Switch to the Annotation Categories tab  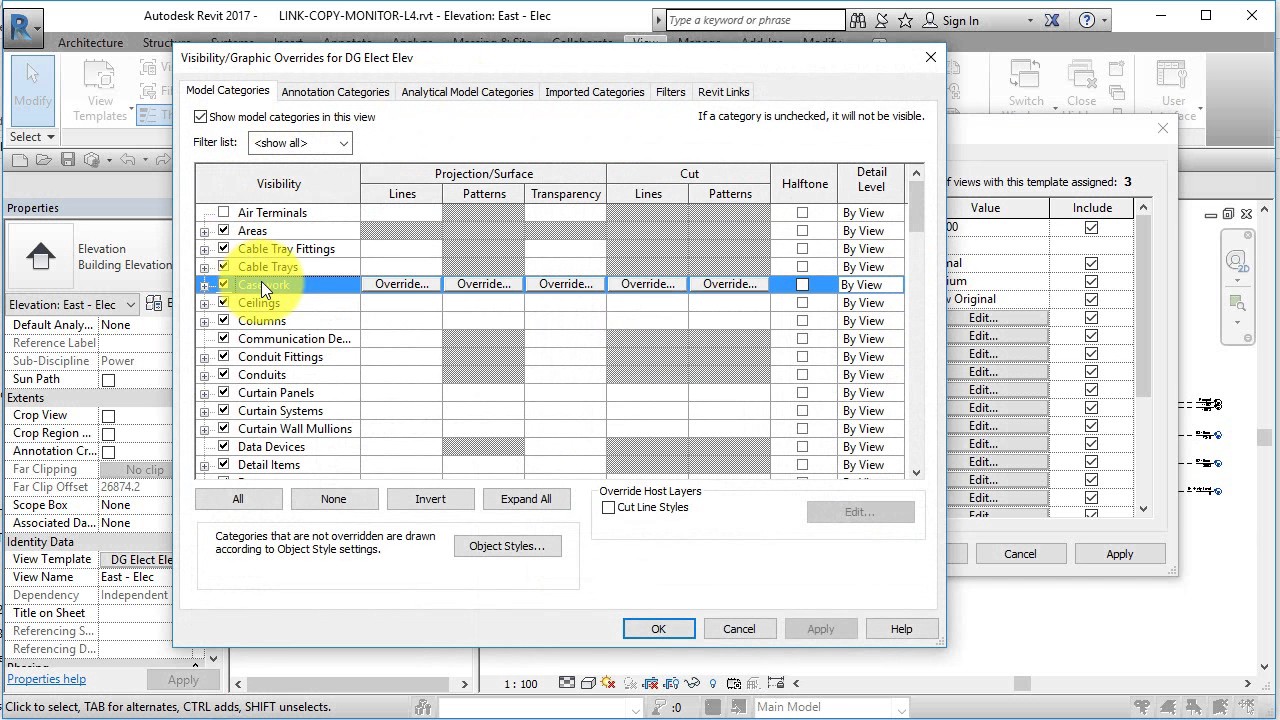(335, 92)
